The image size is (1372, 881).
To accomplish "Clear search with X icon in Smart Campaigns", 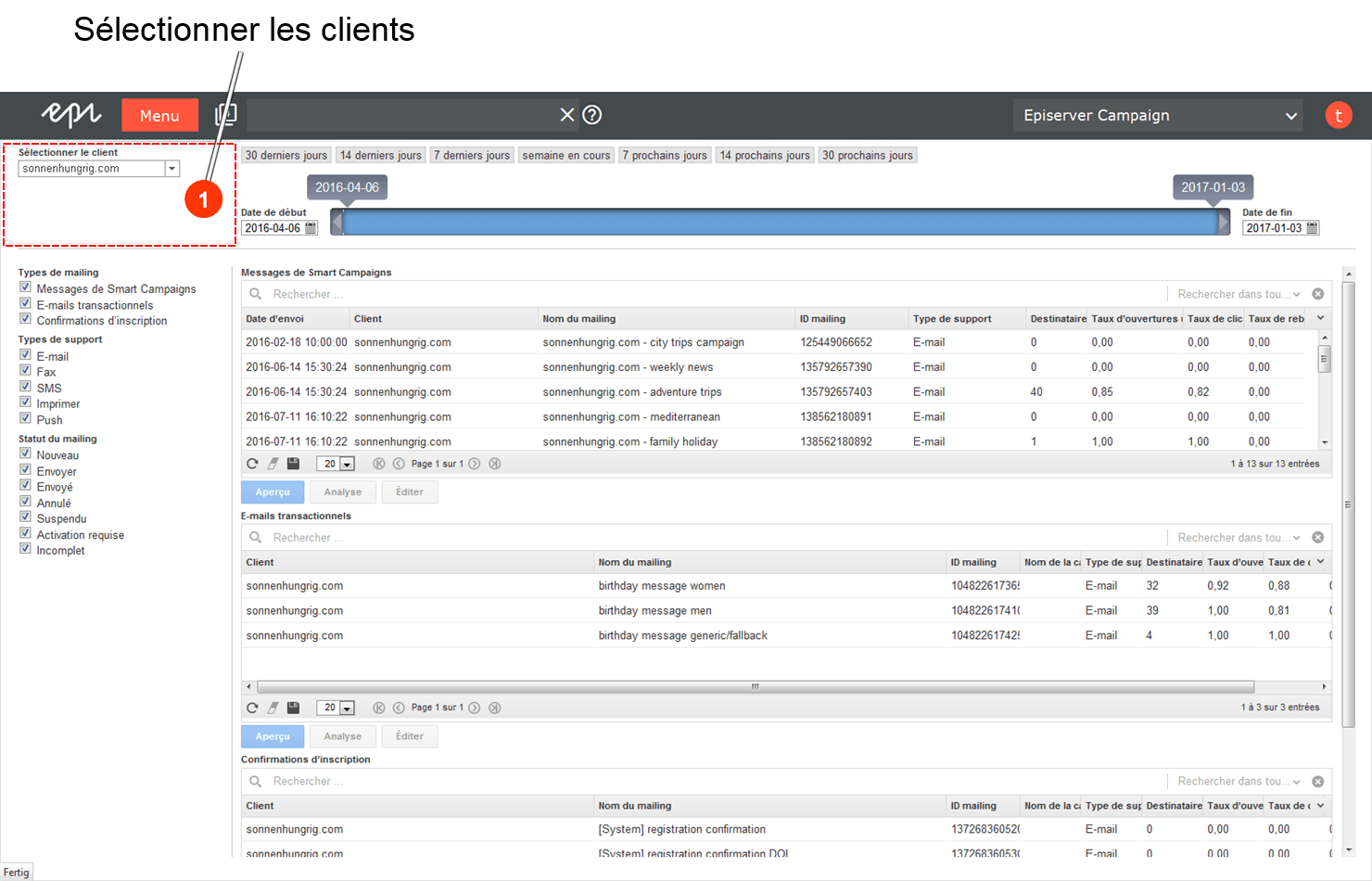I will point(1318,294).
